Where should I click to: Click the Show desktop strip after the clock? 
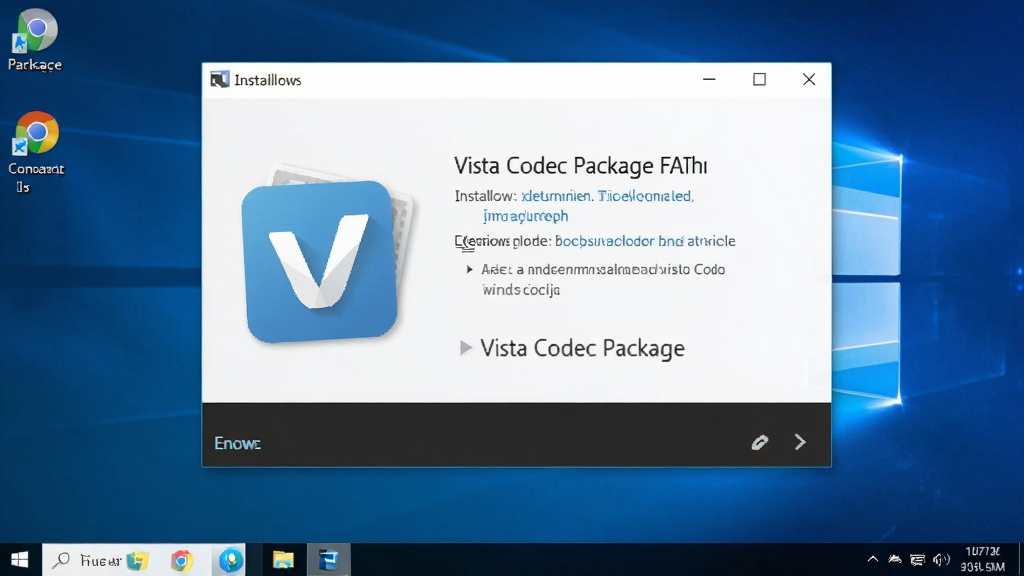coord(1020,560)
